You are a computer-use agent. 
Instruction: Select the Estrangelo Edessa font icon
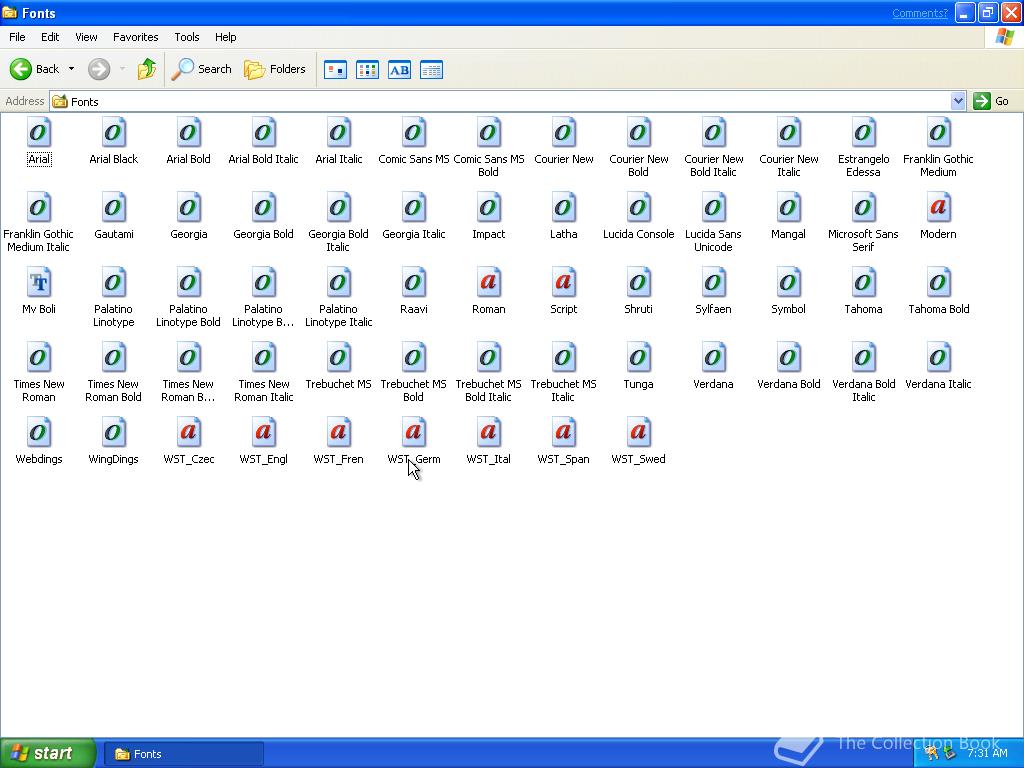coord(863,133)
